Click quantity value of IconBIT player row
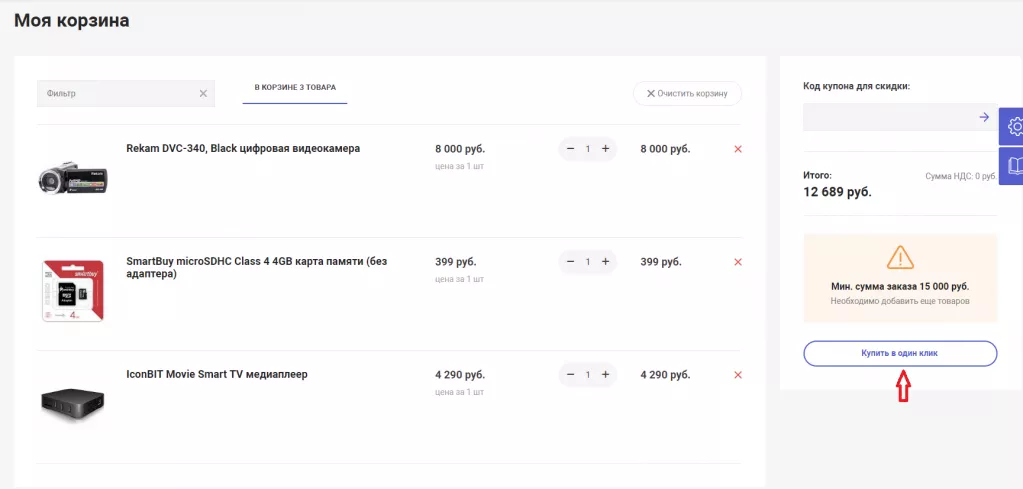The height and width of the screenshot is (489, 1023). pyautogui.click(x=588, y=375)
